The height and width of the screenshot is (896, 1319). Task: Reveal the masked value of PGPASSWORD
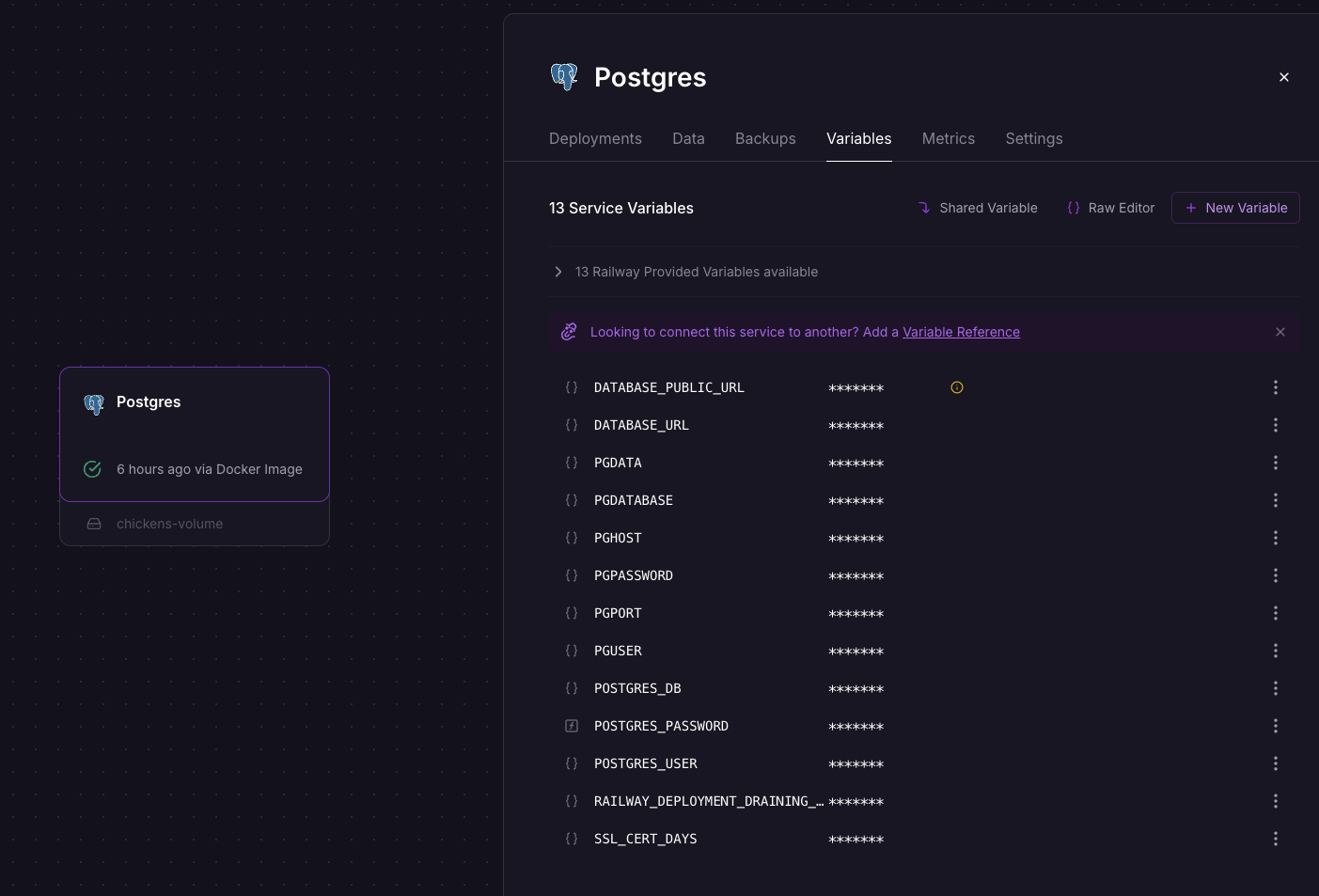[856, 576]
